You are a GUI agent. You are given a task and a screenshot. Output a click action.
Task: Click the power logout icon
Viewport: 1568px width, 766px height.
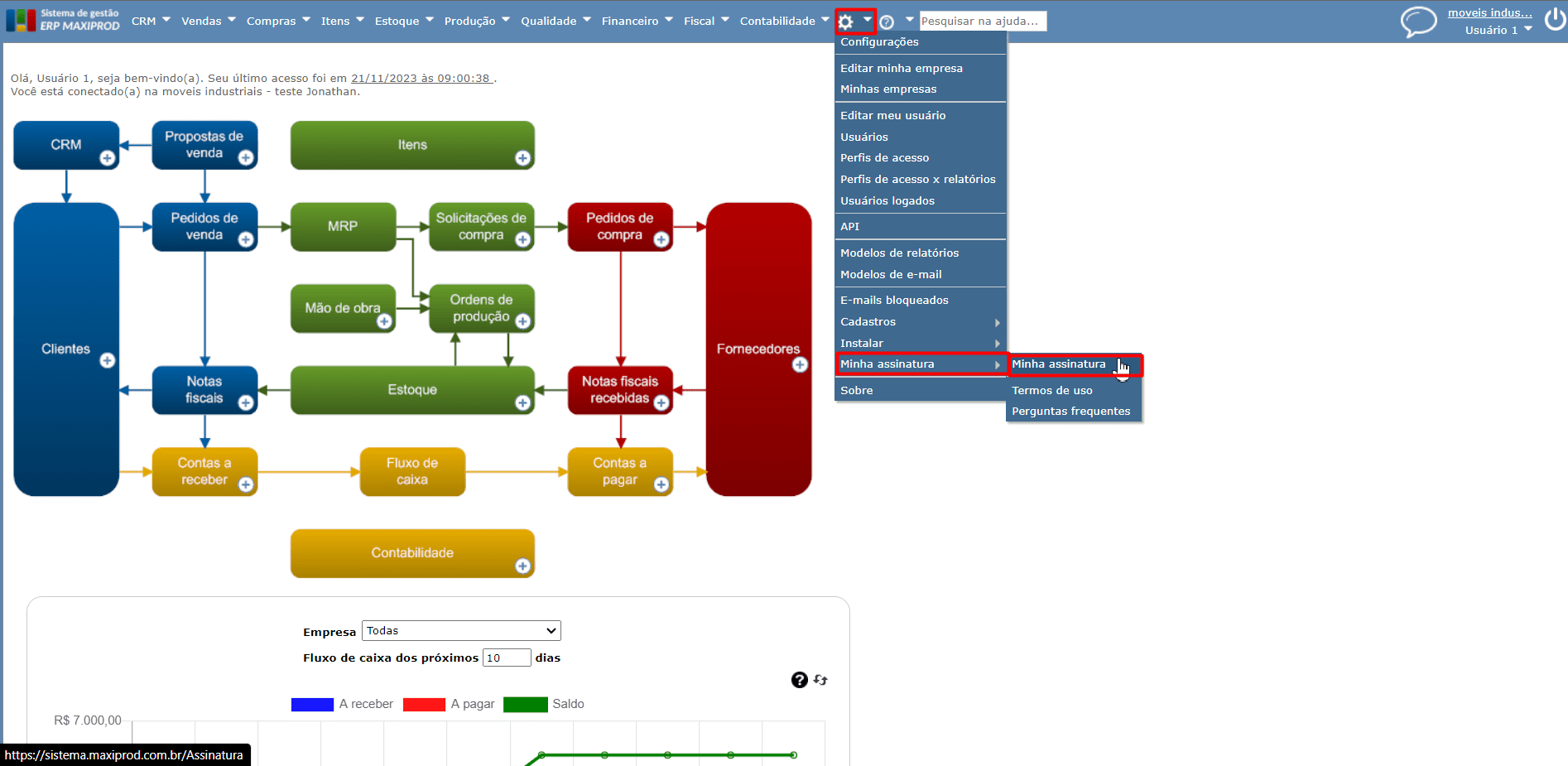[x=1555, y=19]
